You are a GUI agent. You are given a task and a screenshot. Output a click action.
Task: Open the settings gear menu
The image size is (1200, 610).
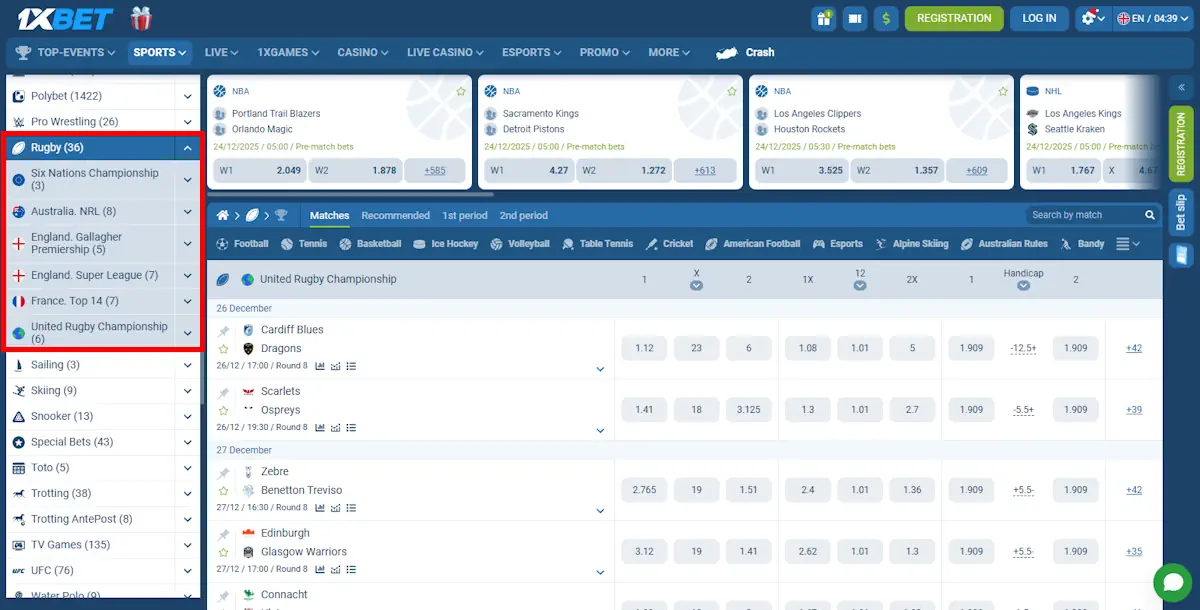tap(1091, 18)
